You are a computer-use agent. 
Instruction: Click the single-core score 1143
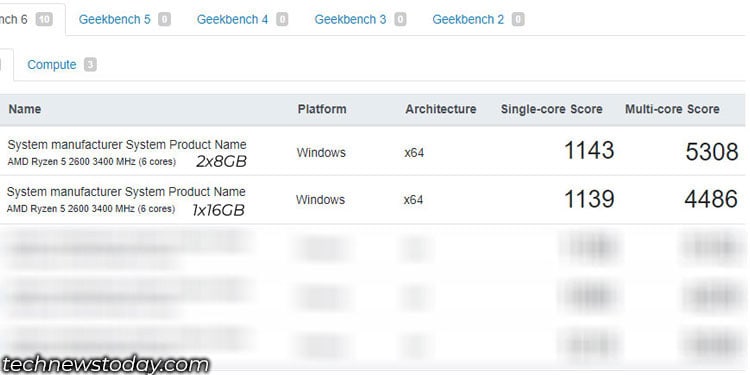589,151
